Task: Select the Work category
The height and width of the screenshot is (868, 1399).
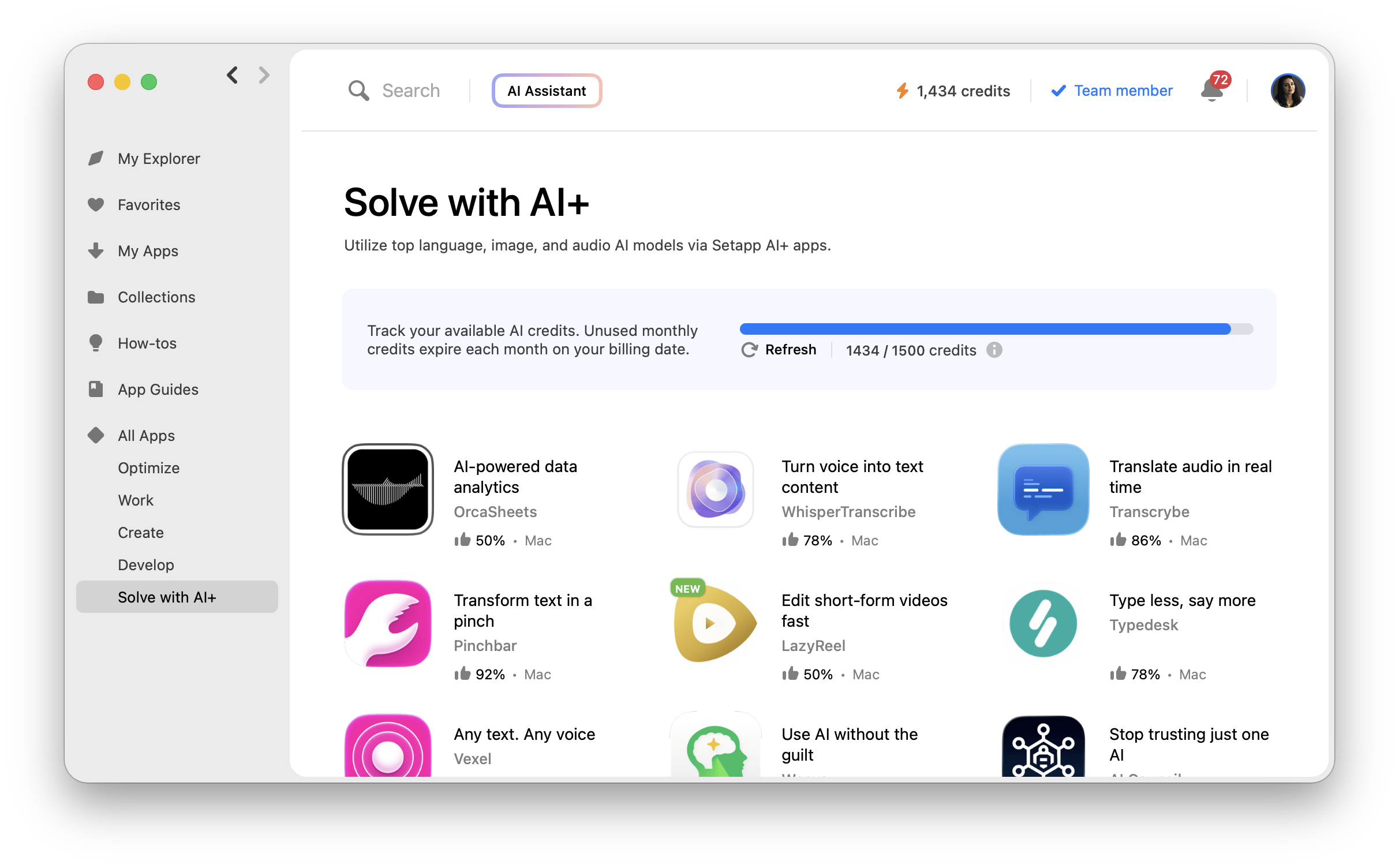Action: click(136, 500)
